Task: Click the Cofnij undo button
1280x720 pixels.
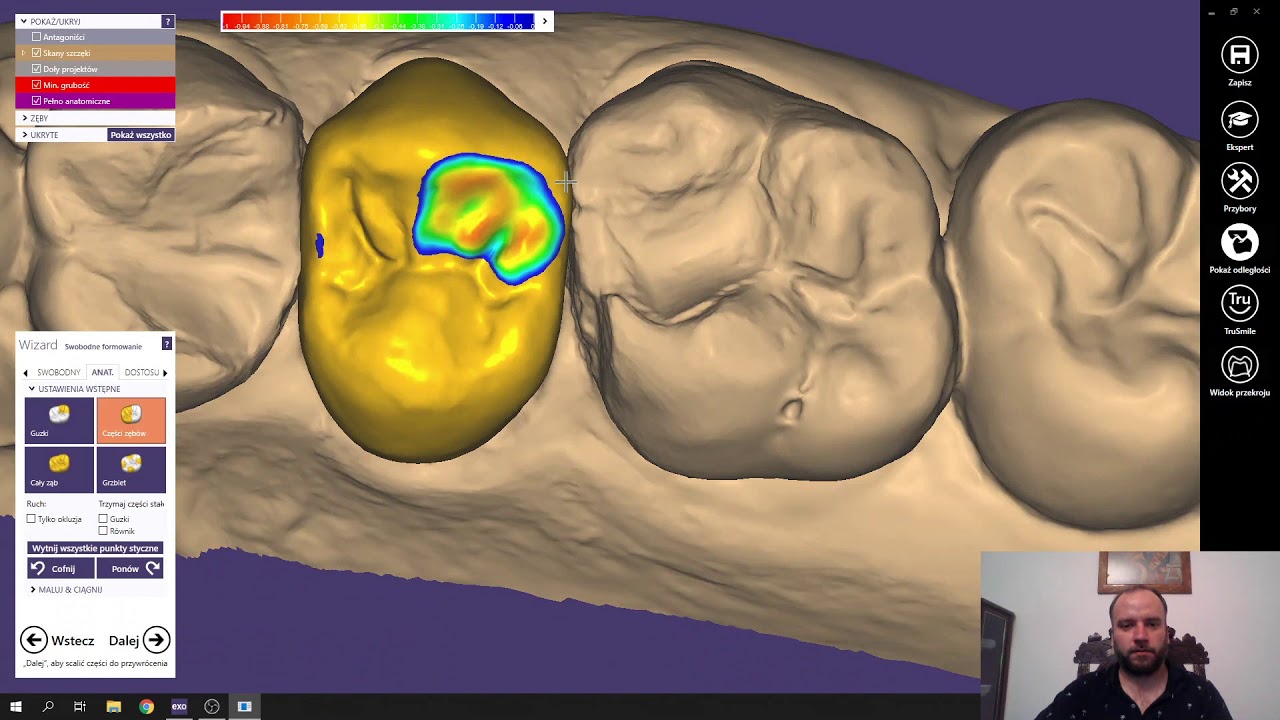Action: pyautogui.click(x=61, y=568)
